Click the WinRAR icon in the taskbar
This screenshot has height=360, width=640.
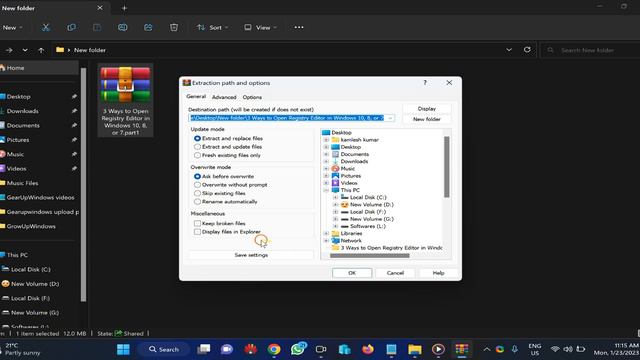click(462, 349)
